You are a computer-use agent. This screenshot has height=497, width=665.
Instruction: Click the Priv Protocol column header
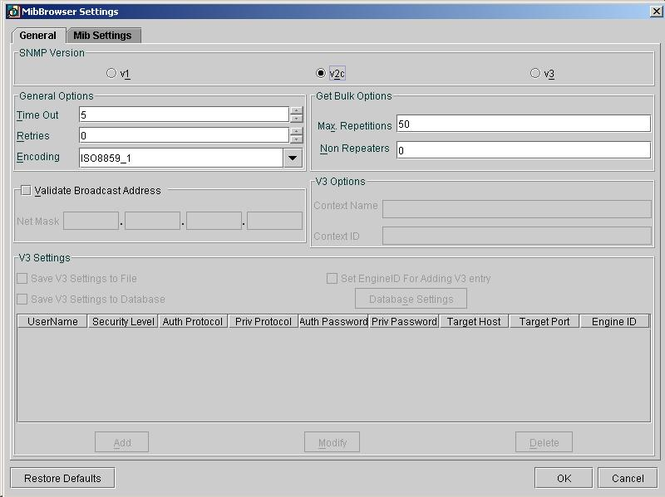[x=263, y=321]
